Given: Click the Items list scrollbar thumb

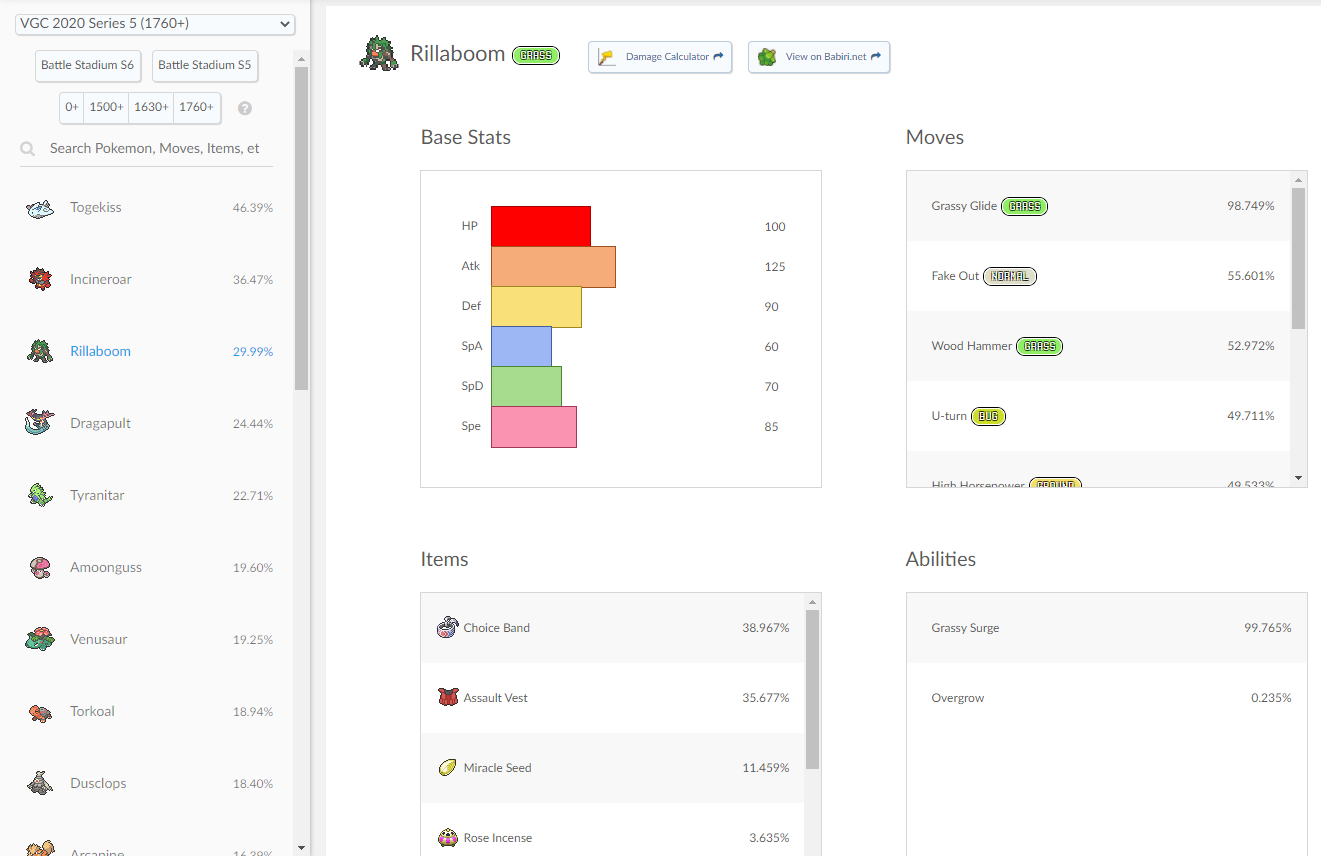Looking at the screenshot, I should pyautogui.click(x=812, y=689).
